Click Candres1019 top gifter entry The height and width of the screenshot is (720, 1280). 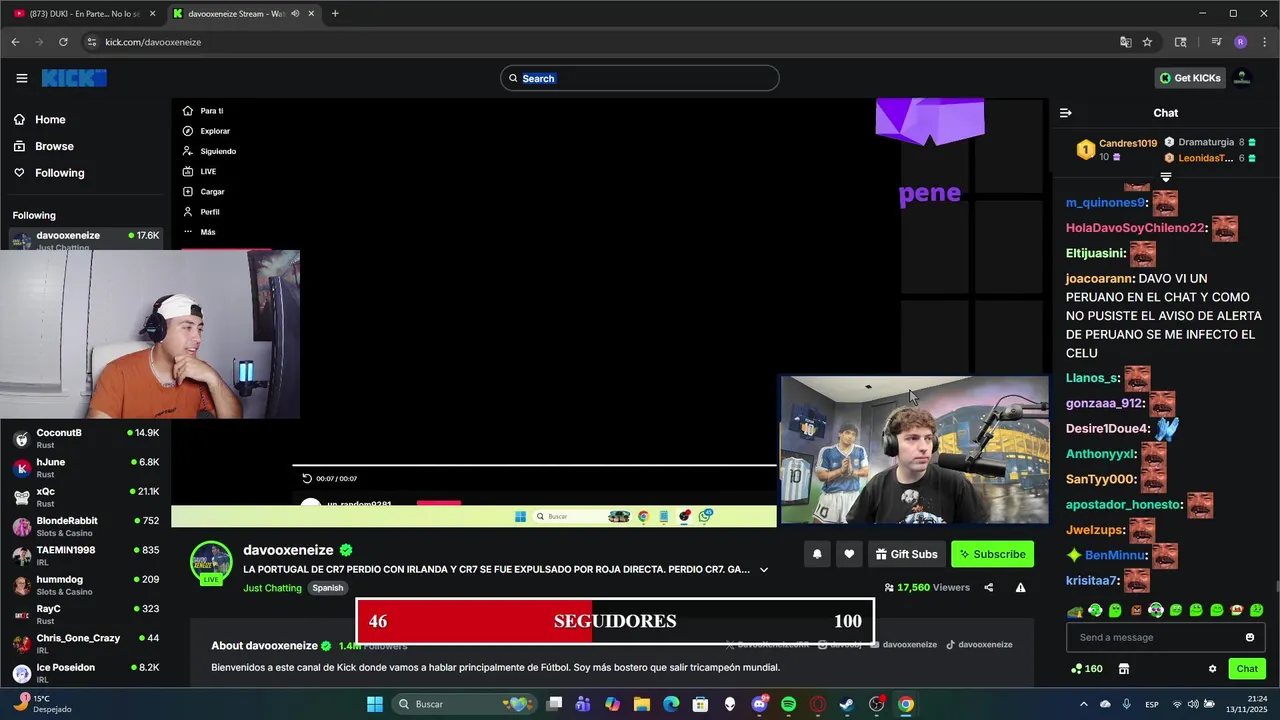pyautogui.click(x=1117, y=150)
